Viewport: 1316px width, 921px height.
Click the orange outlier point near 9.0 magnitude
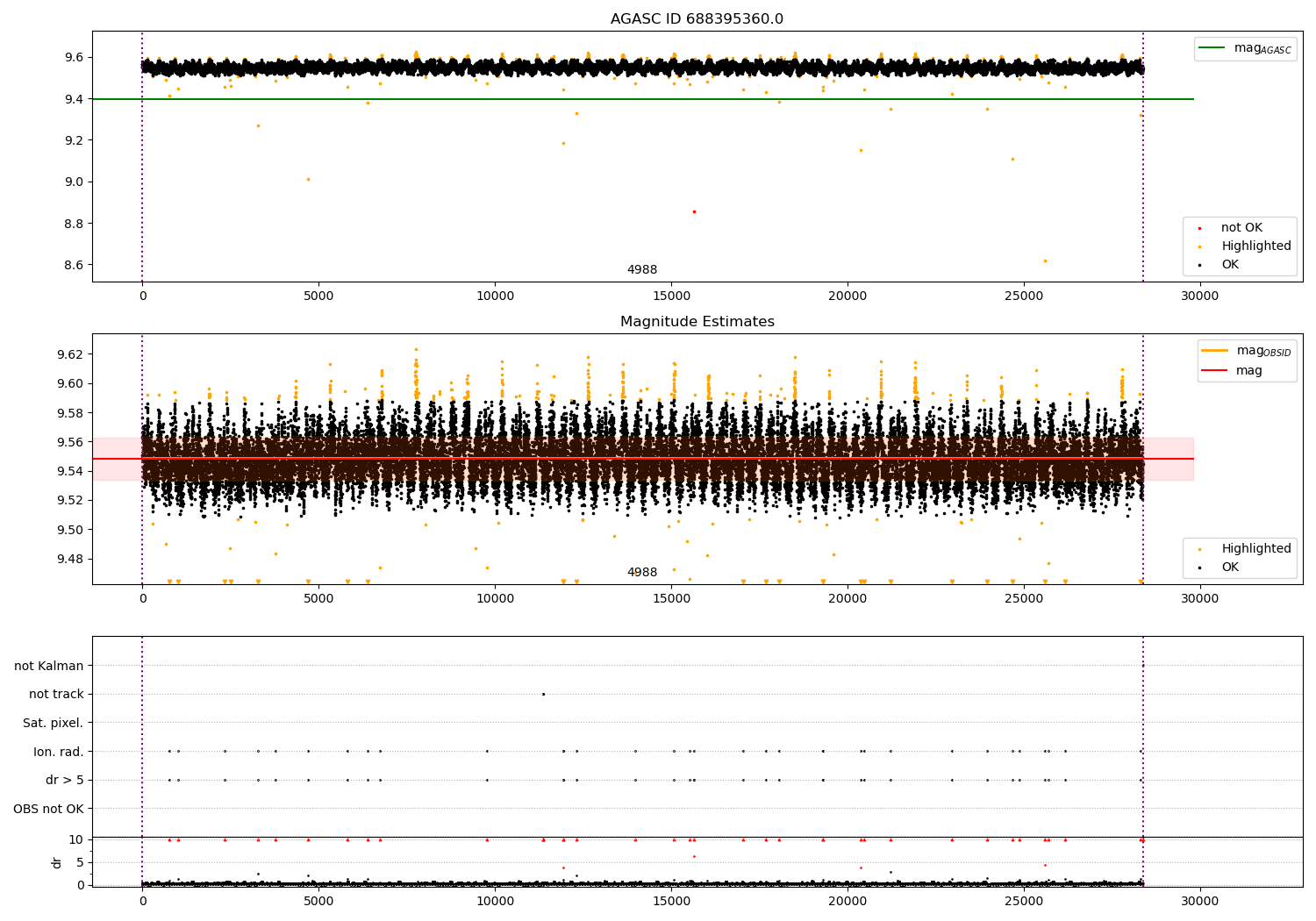(308, 179)
